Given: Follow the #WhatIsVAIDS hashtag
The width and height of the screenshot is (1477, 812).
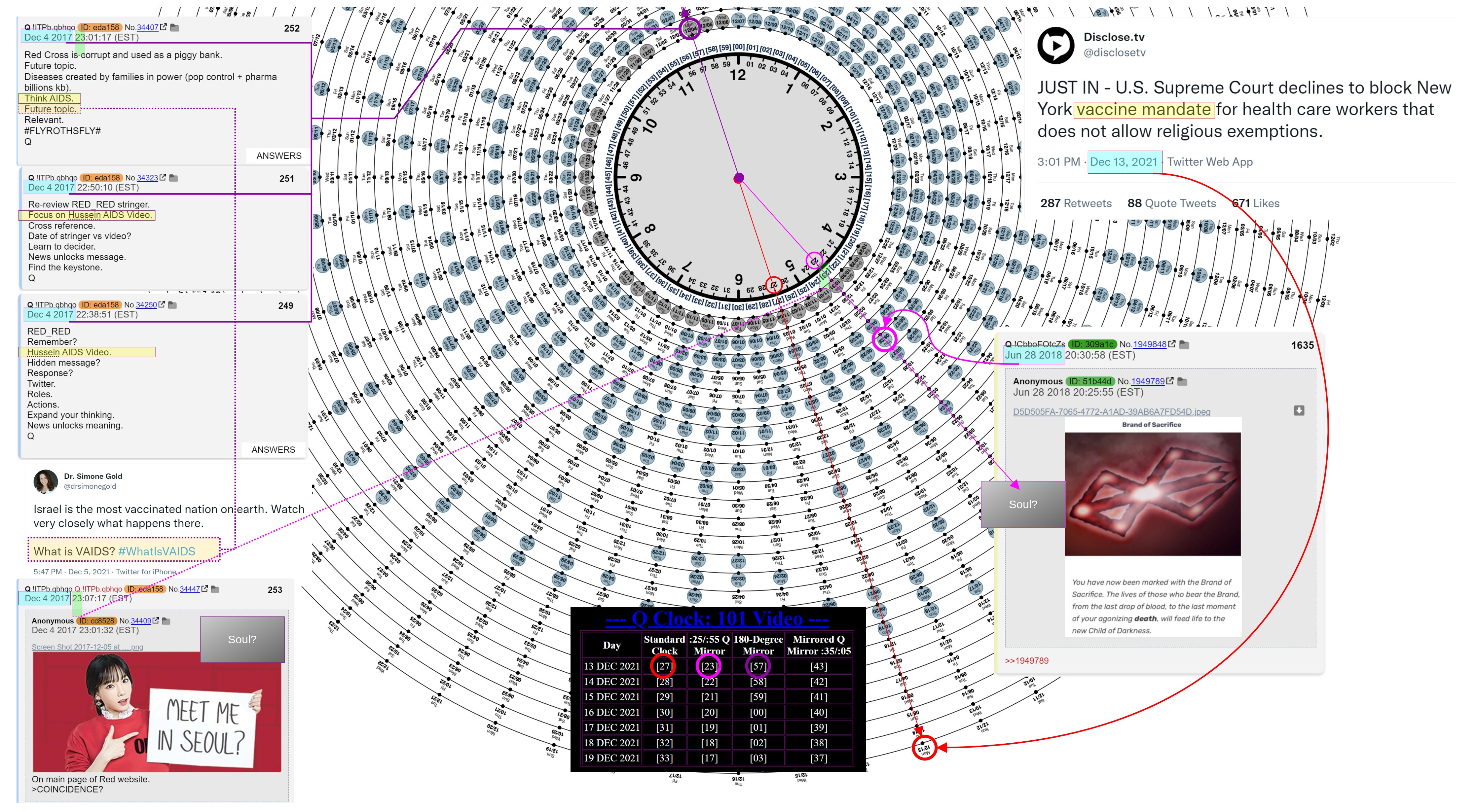Looking at the screenshot, I should (157, 551).
